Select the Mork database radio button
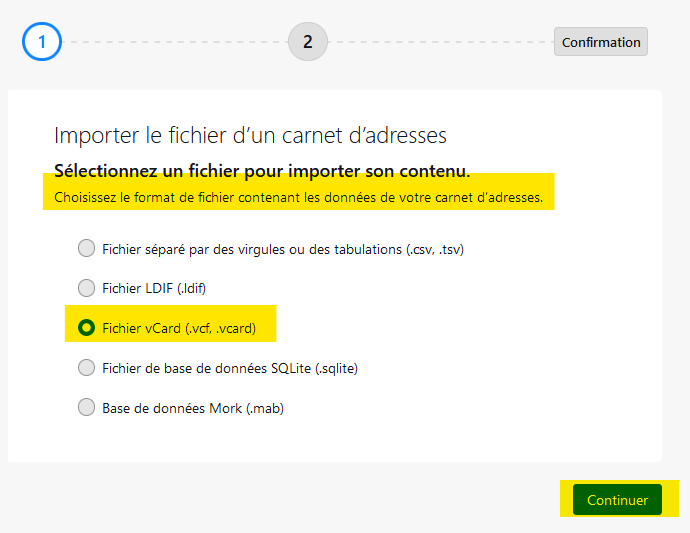Screen dimensions: 690x533 [87, 407]
